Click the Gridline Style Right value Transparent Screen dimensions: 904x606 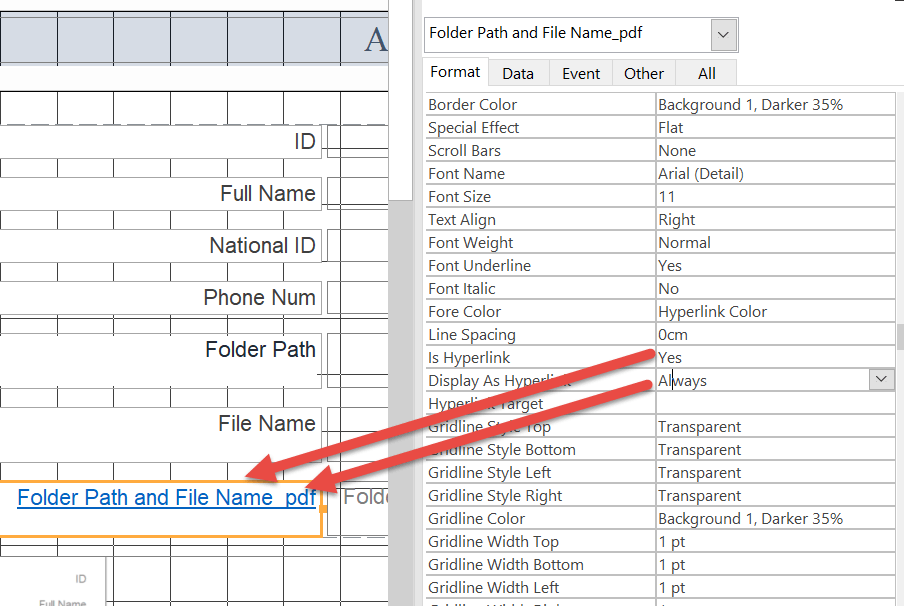775,496
